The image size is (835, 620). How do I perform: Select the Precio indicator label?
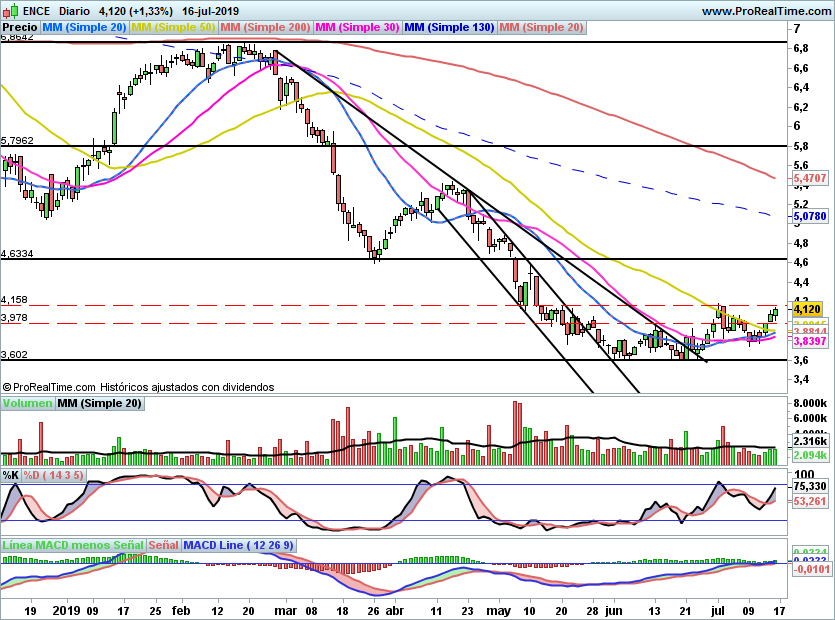click(21, 28)
